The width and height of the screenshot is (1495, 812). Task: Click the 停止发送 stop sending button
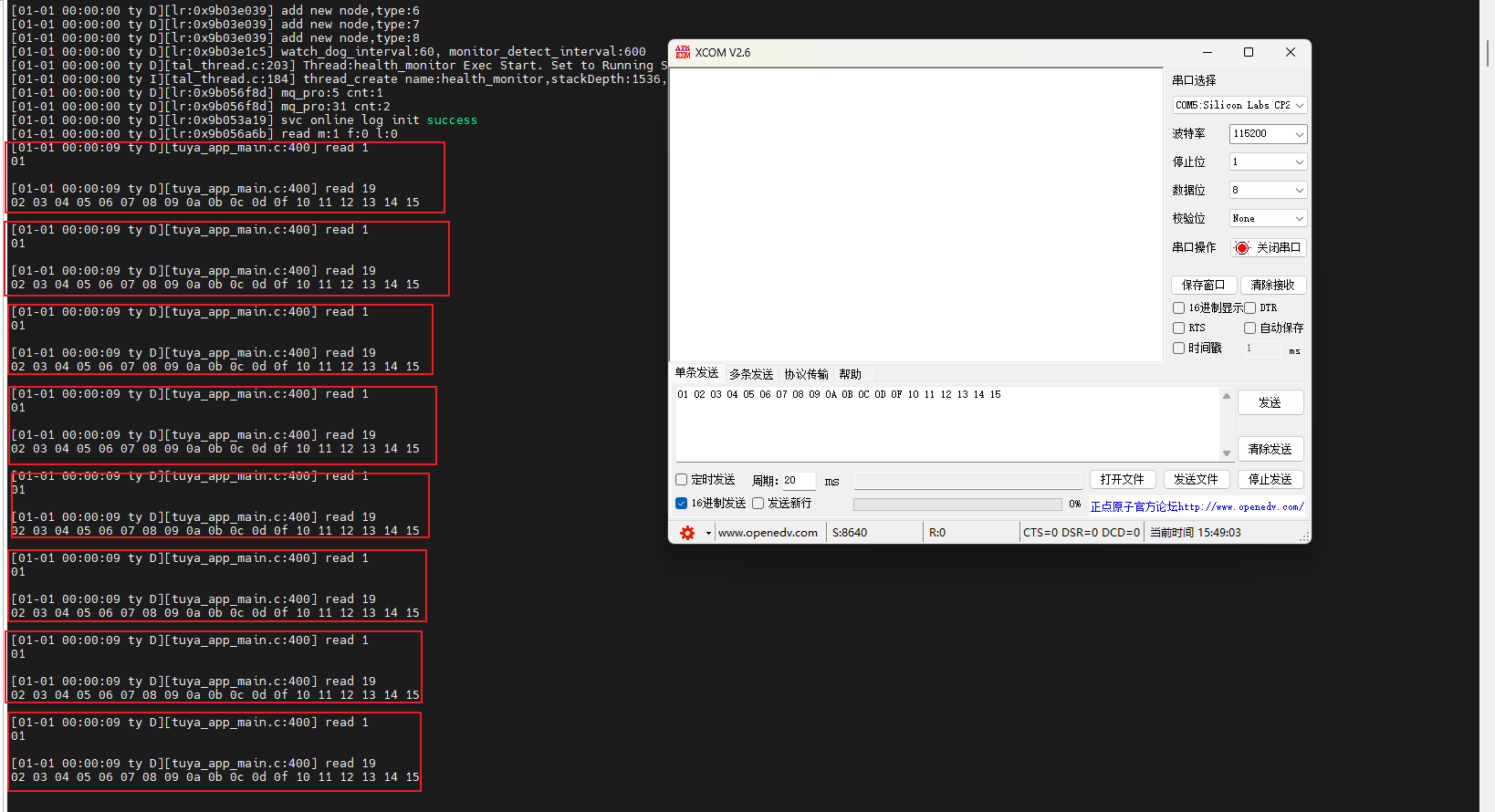(x=1270, y=480)
